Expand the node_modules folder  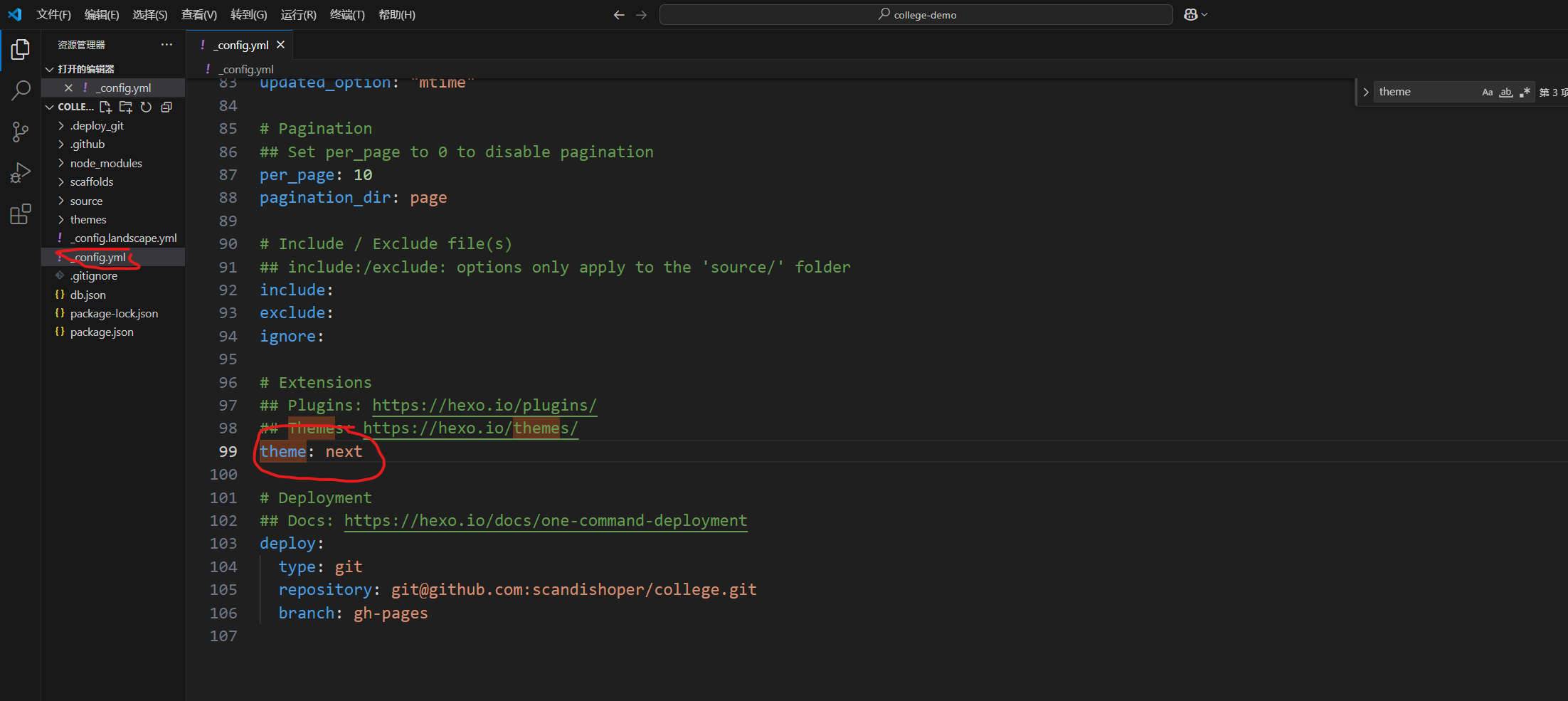click(x=106, y=163)
